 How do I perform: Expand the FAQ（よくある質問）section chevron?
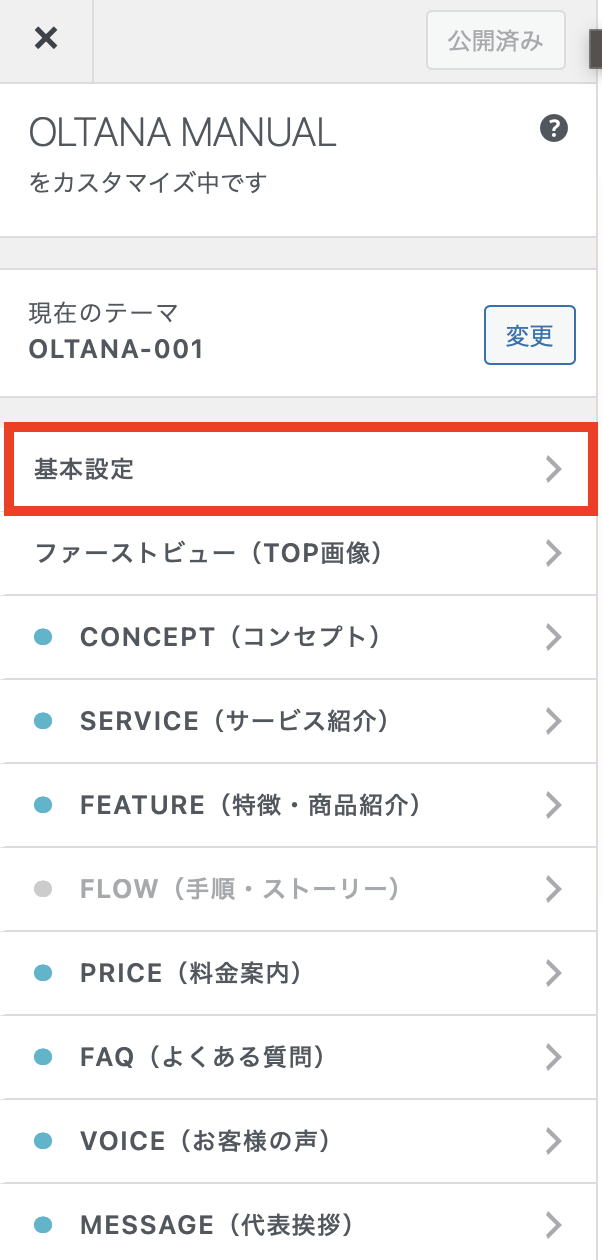554,1057
